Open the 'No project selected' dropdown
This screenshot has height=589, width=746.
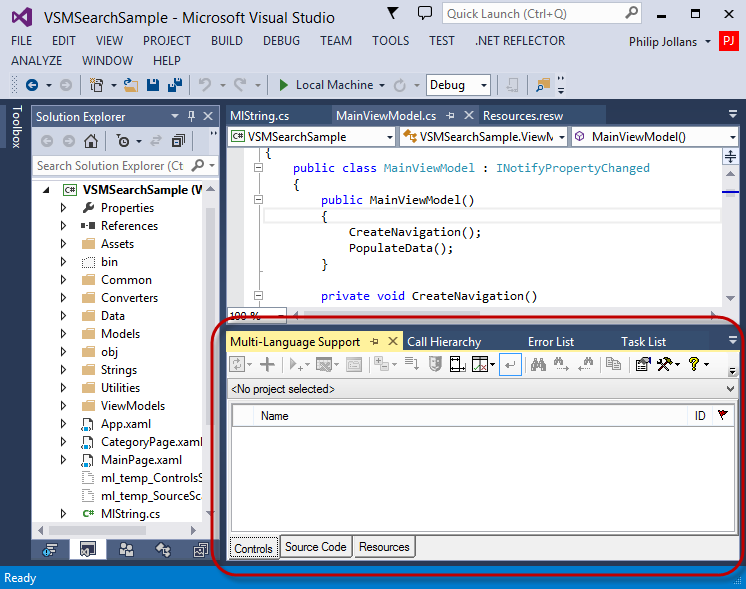(x=484, y=388)
